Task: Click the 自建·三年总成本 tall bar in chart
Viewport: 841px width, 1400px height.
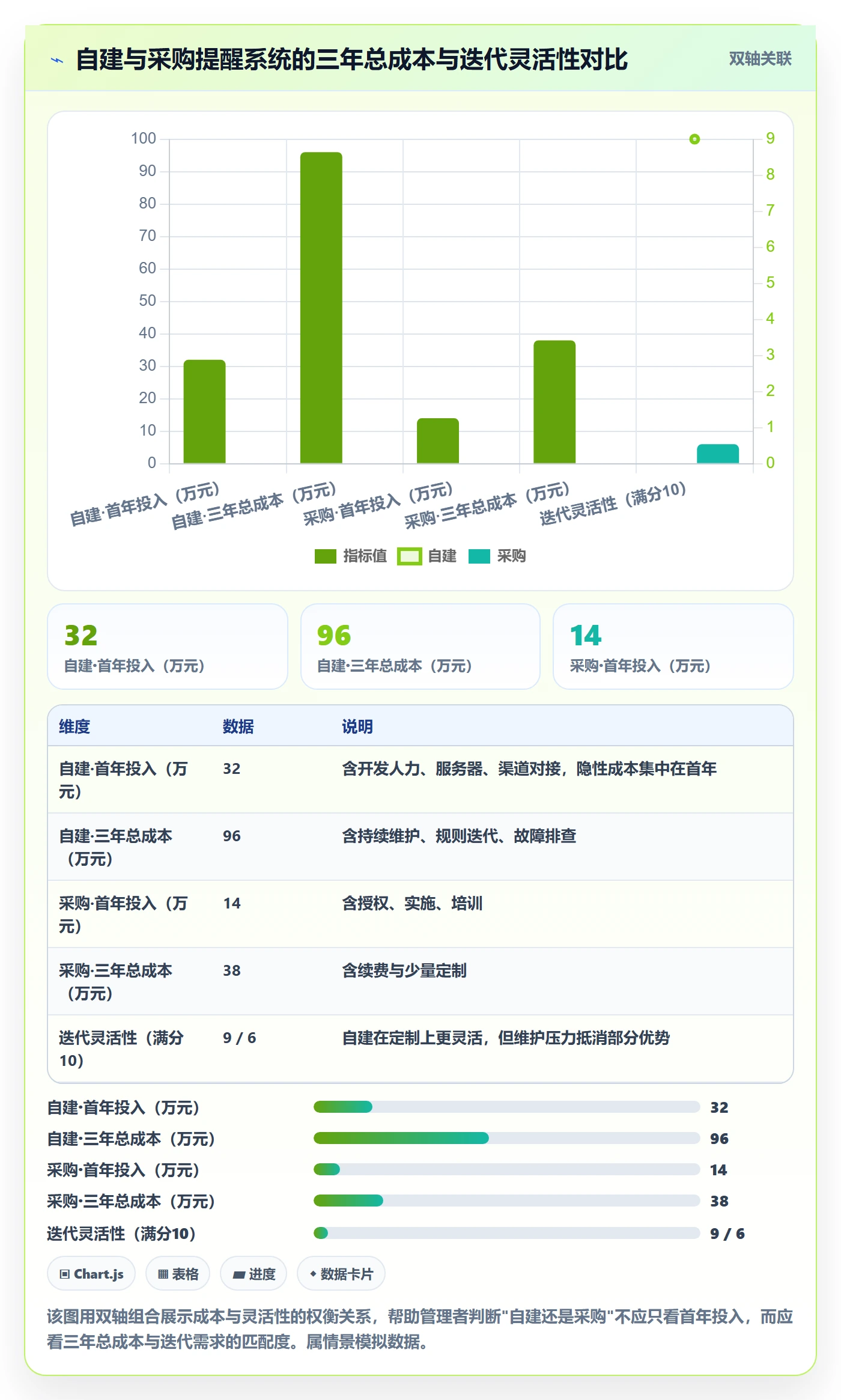Action: (x=321, y=308)
